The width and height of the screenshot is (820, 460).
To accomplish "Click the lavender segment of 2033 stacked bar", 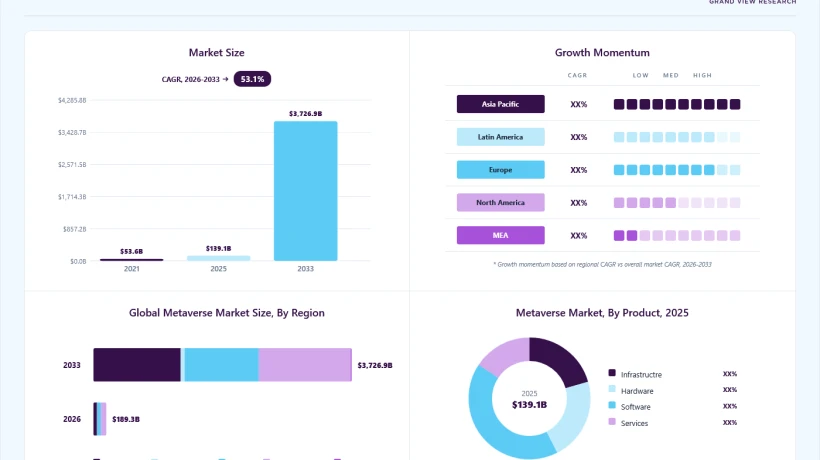I will point(305,365).
